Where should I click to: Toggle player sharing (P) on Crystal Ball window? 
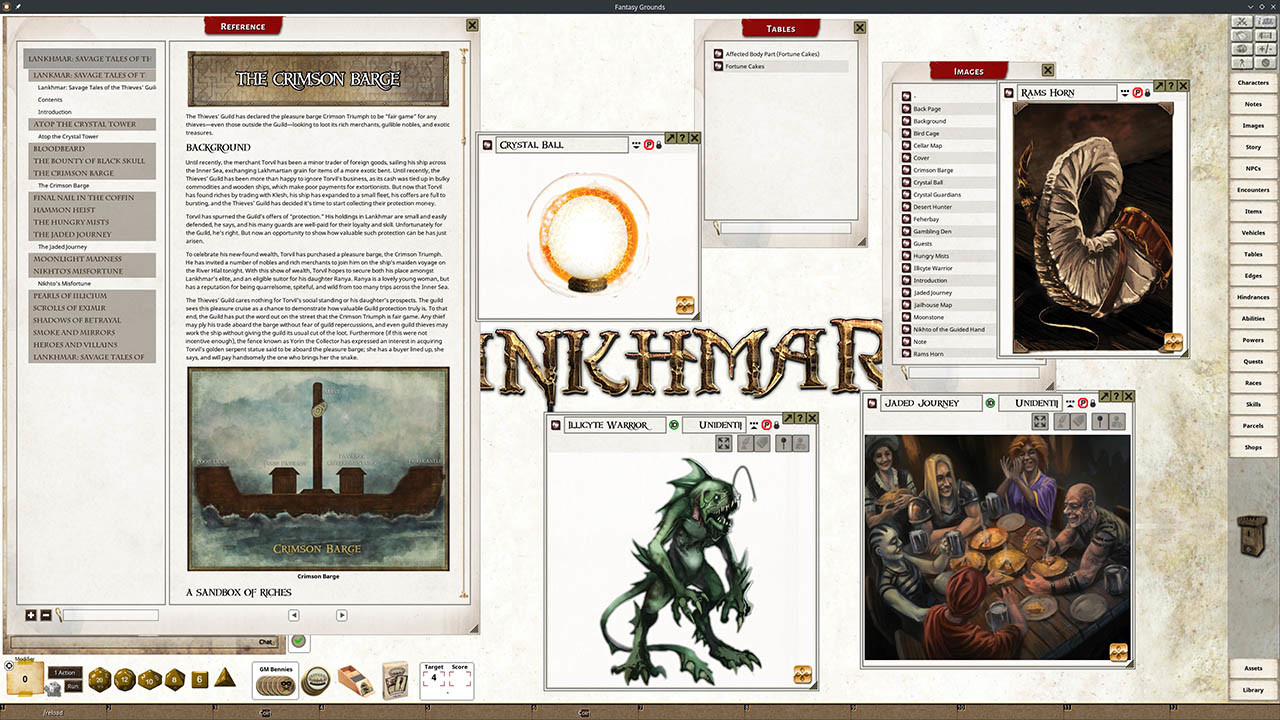pos(648,145)
